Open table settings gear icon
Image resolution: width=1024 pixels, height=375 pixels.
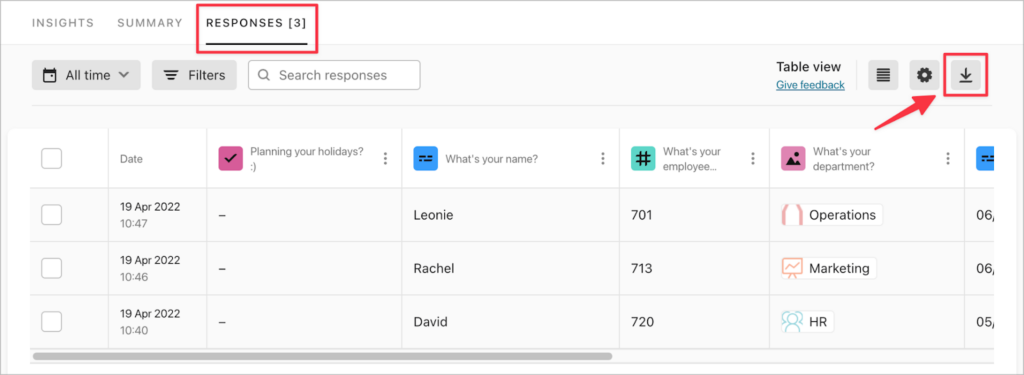(924, 76)
